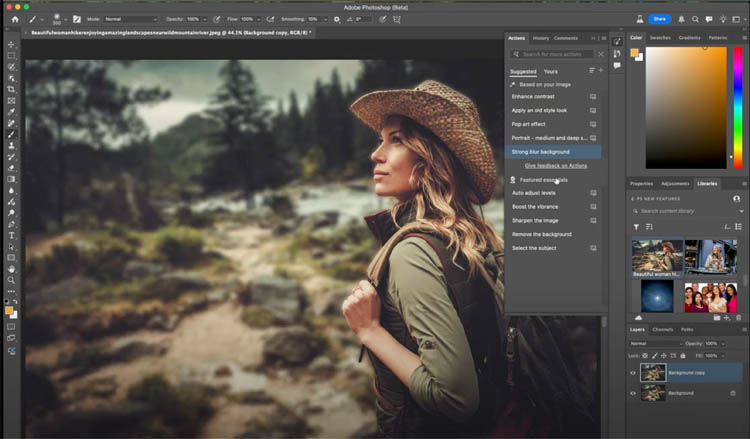Select the Gradient tool
The image size is (750, 439).
click(x=11, y=179)
